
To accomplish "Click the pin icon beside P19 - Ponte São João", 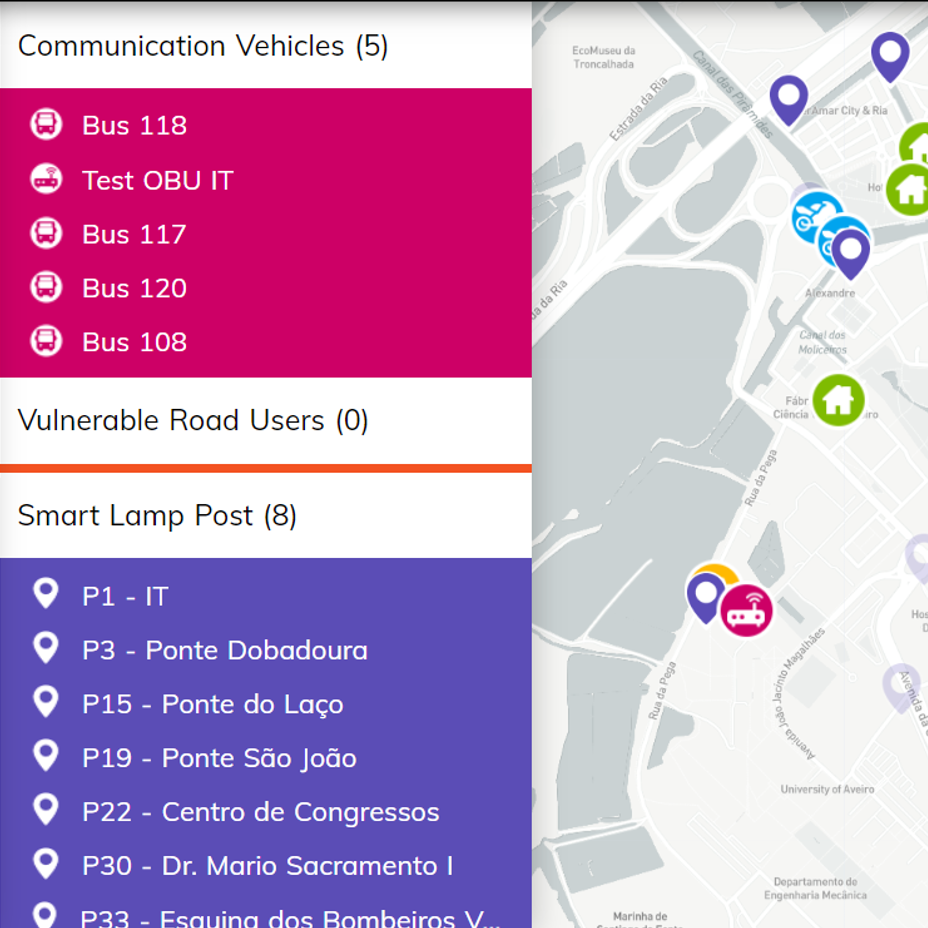I will [46, 756].
